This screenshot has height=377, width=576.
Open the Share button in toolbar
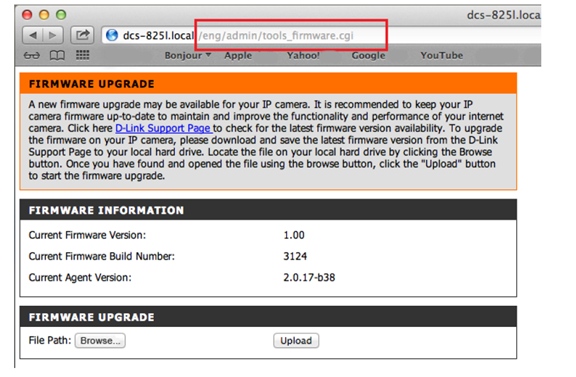click(x=82, y=35)
